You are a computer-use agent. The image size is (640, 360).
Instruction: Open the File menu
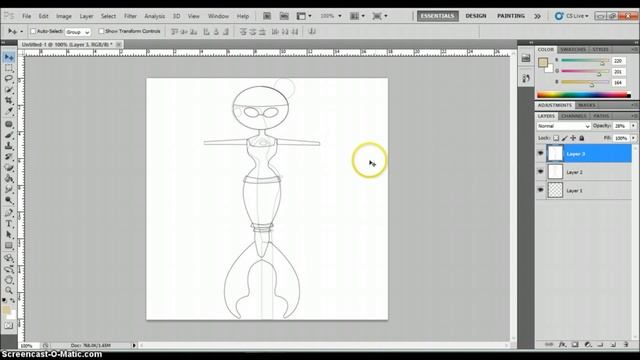click(27, 16)
